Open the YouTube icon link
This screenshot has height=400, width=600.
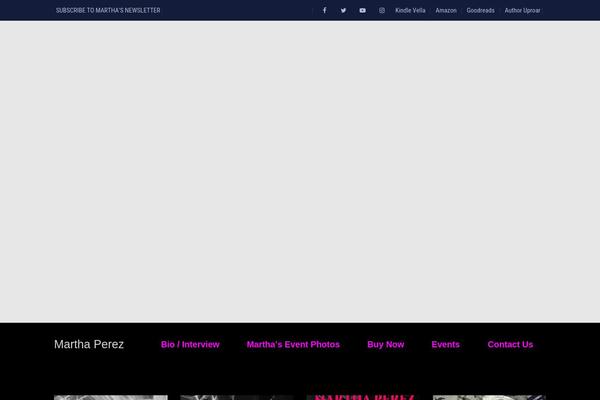362,10
